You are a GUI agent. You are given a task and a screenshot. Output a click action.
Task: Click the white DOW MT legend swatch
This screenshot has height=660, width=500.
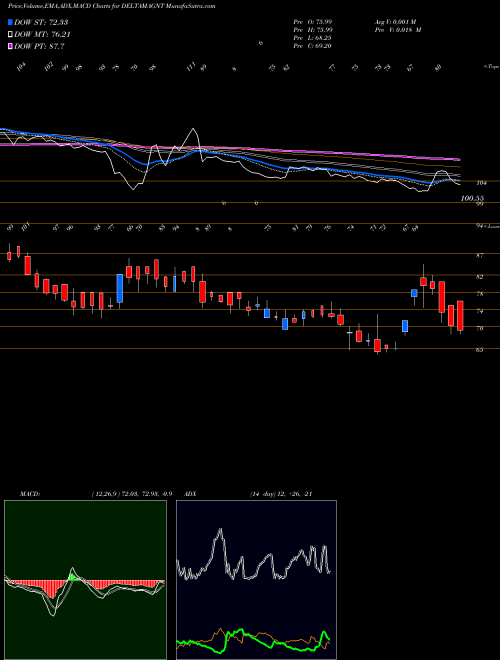click(x=10, y=35)
